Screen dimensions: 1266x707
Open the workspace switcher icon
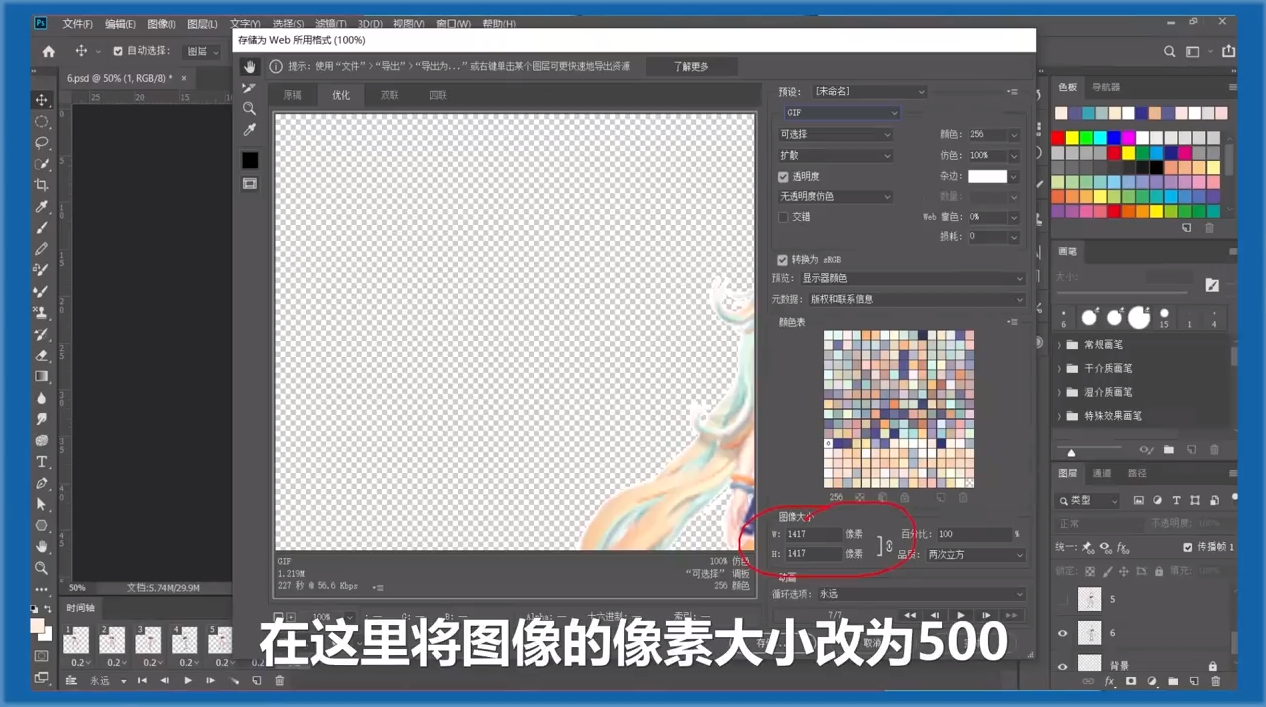pyautogui.click(x=1193, y=51)
